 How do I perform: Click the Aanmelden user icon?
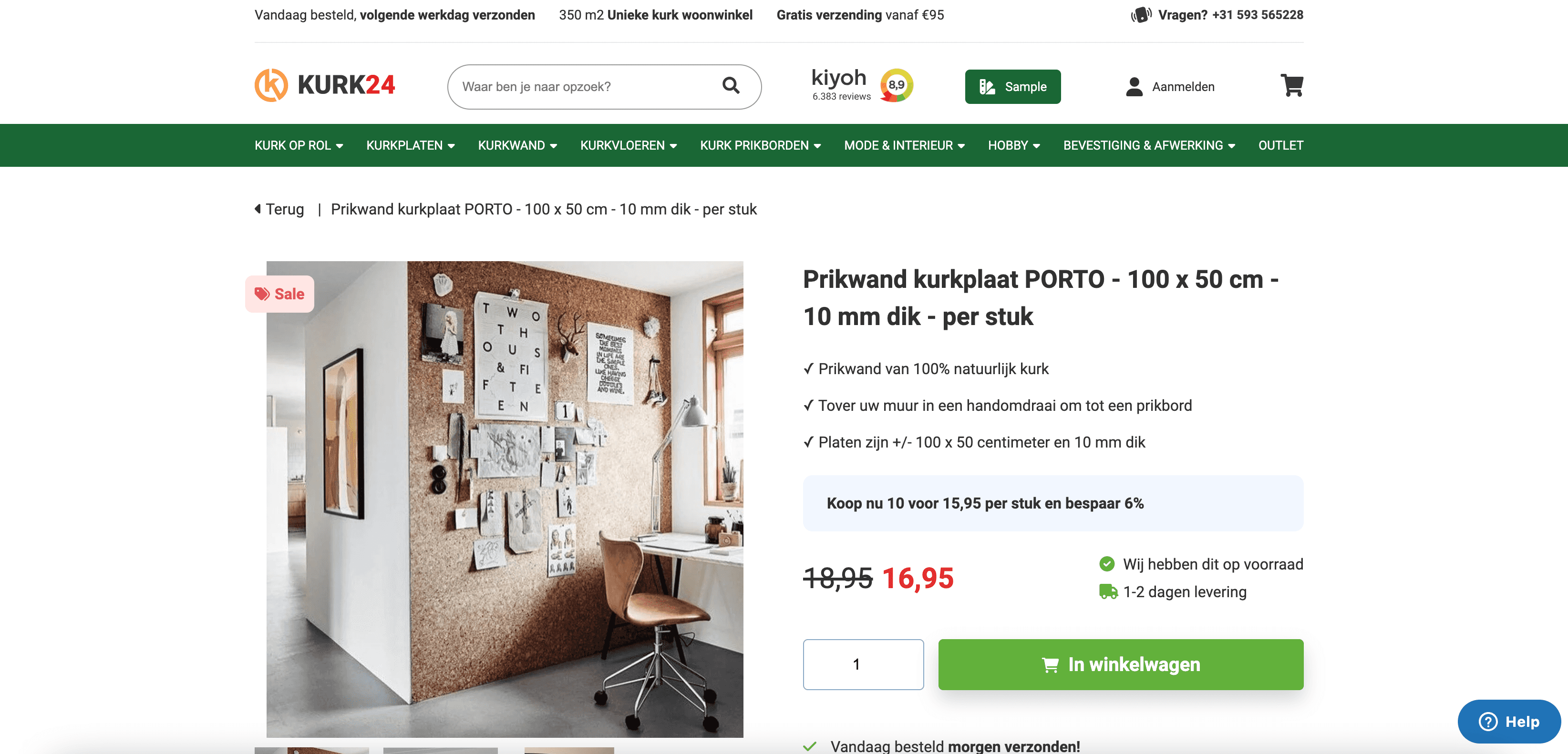[1134, 86]
